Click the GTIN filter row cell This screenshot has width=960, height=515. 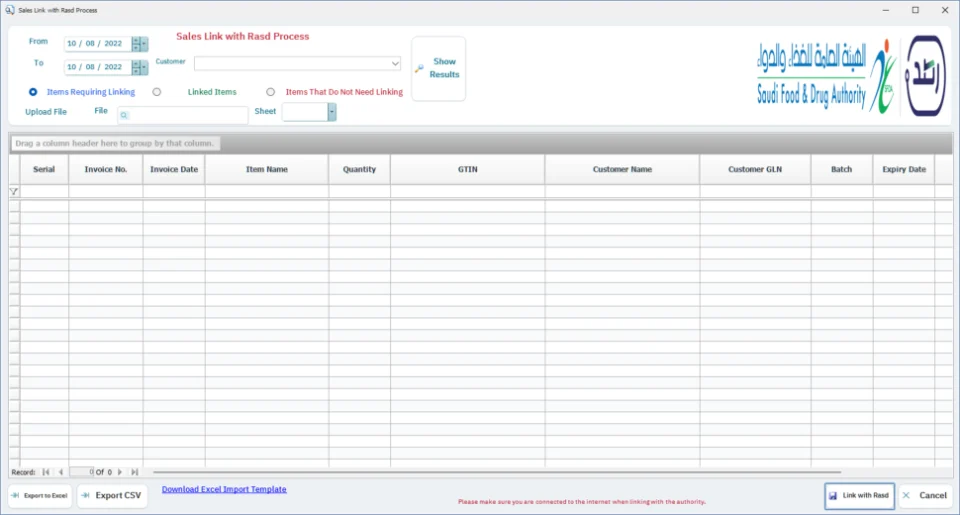[468, 192]
